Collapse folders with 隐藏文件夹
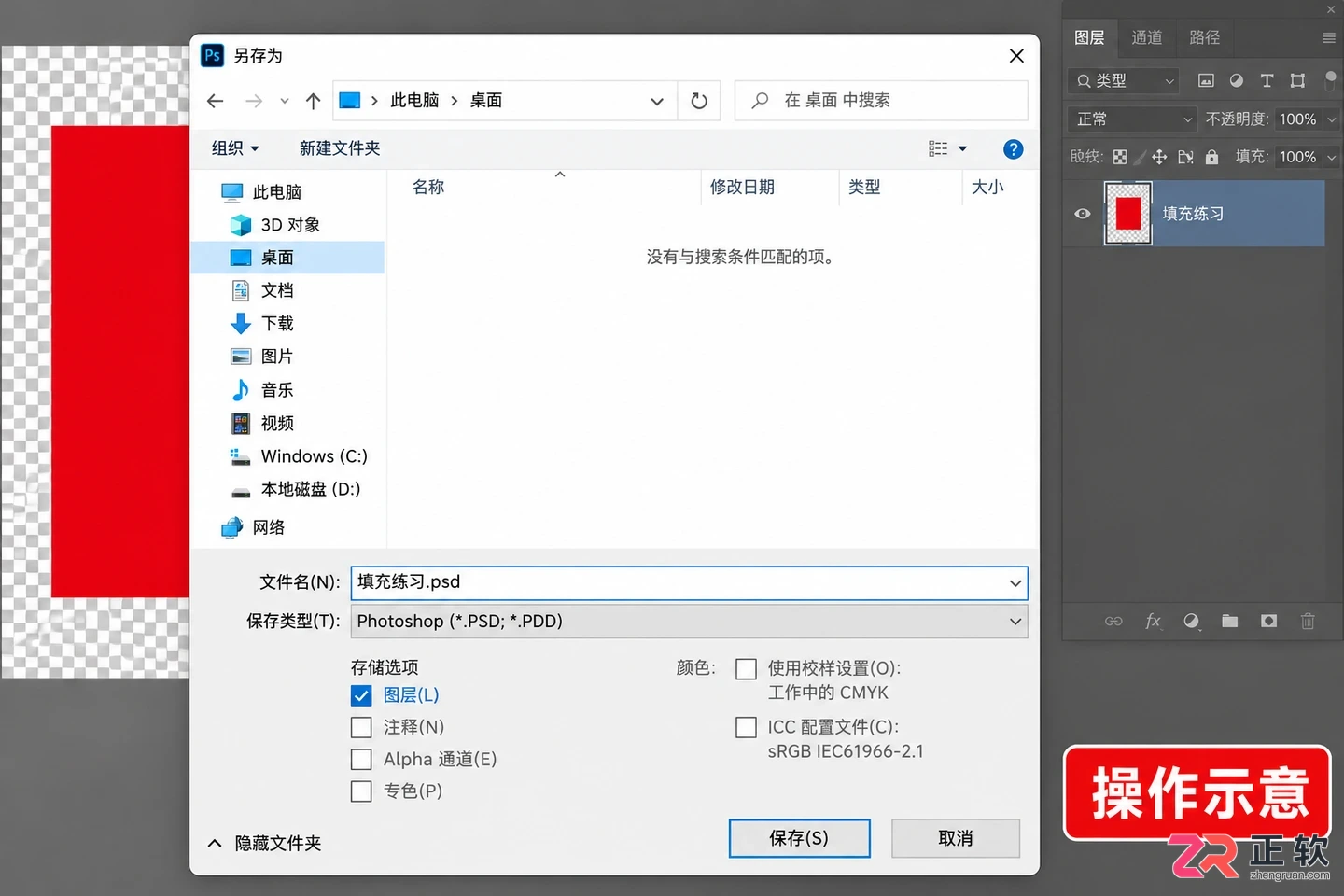 [x=264, y=844]
